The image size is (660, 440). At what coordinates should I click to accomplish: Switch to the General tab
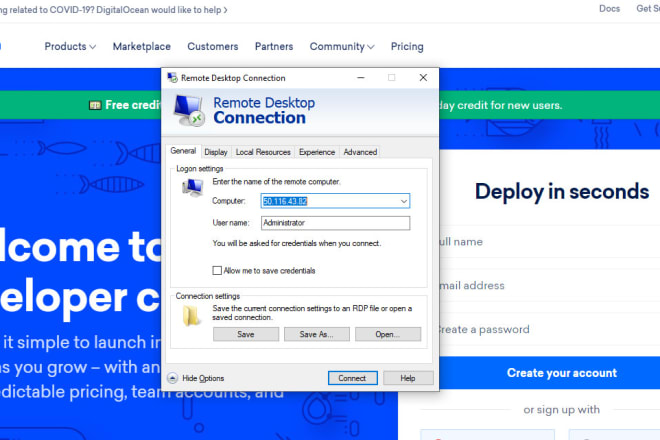coord(183,151)
